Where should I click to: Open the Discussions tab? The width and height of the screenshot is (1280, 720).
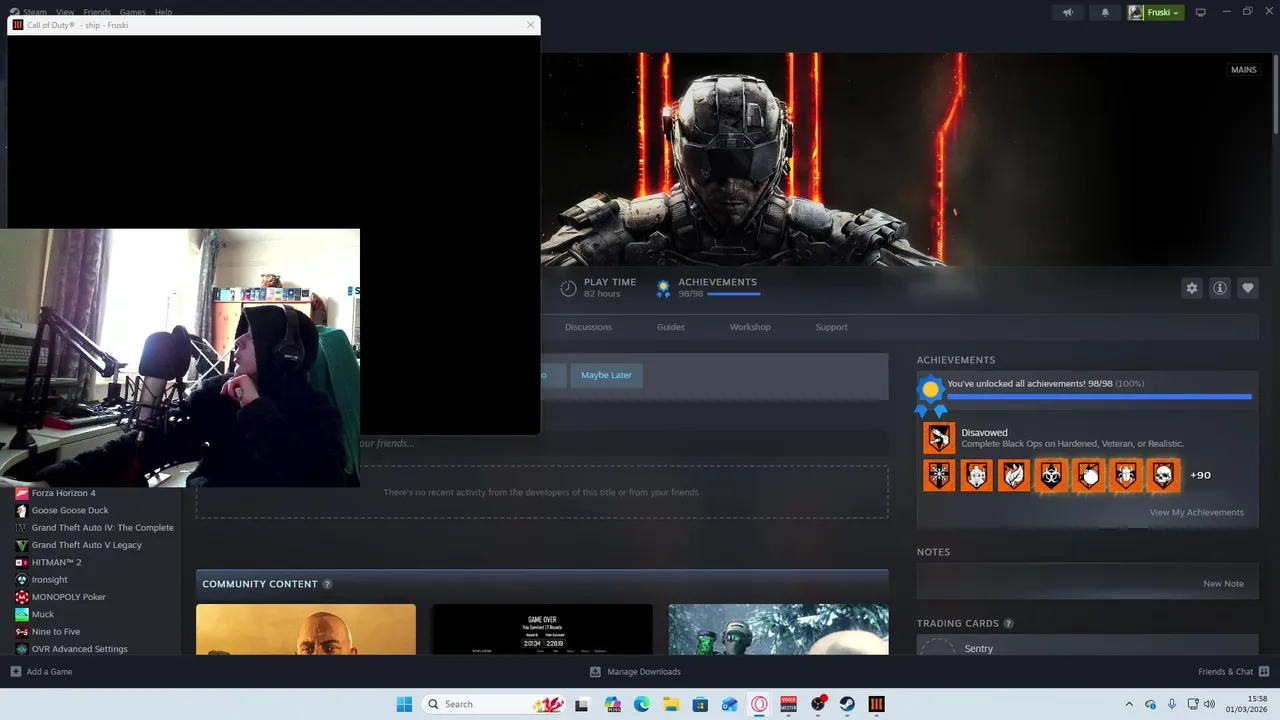588,327
